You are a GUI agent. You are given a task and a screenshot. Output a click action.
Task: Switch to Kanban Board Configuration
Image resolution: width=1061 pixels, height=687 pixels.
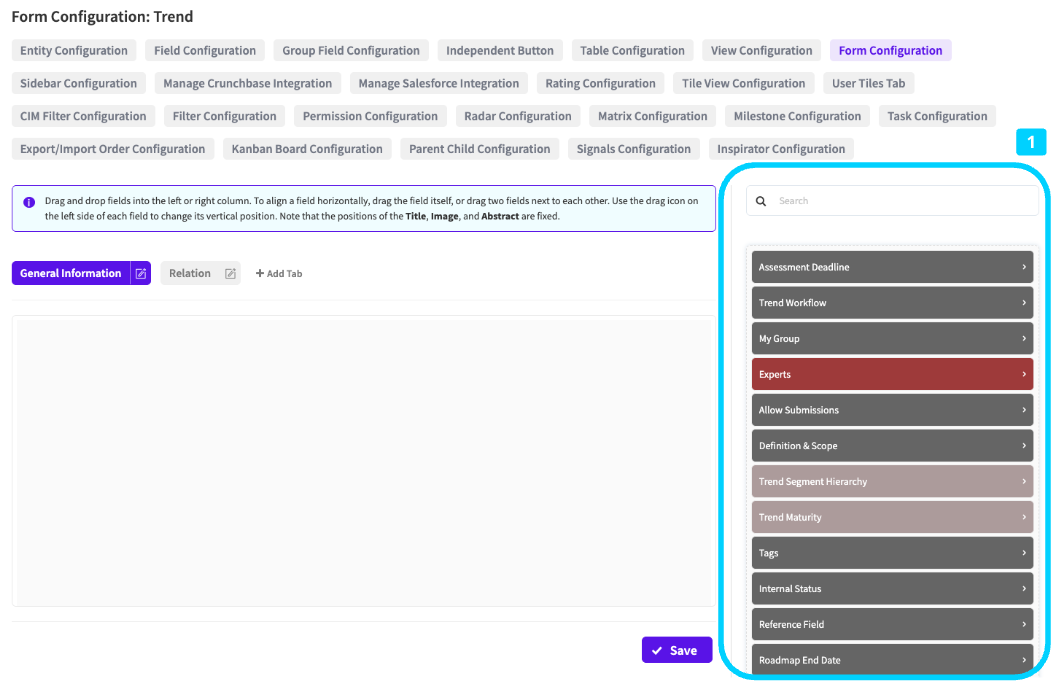[x=307, y=149]
